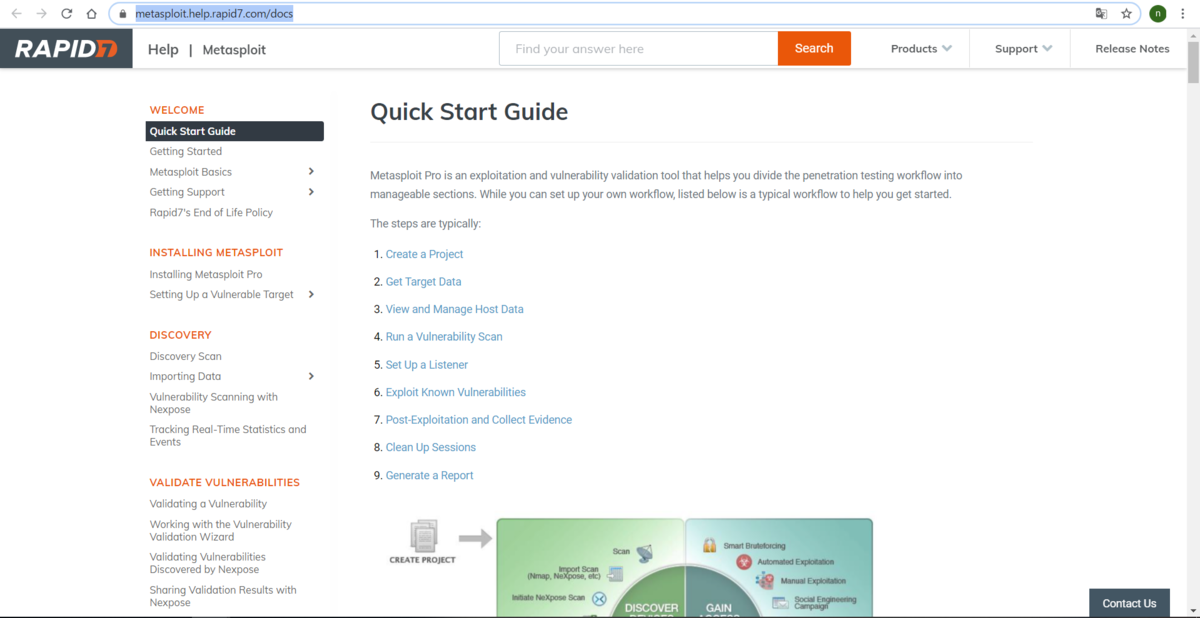
Task: Expand the Metasploit Basics sidebar section
Action: [x=311, y=172]
